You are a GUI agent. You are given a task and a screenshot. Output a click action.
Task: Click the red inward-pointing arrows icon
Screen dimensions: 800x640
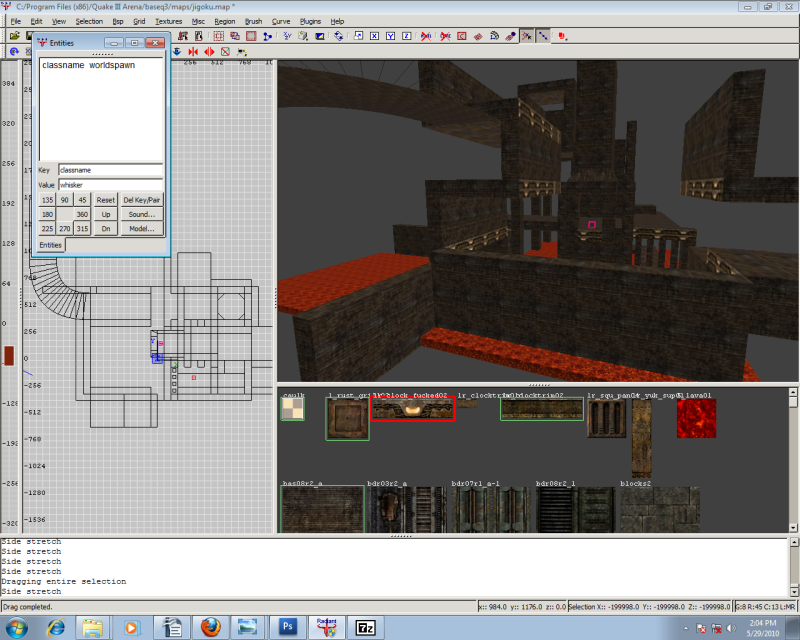point(193,52)
